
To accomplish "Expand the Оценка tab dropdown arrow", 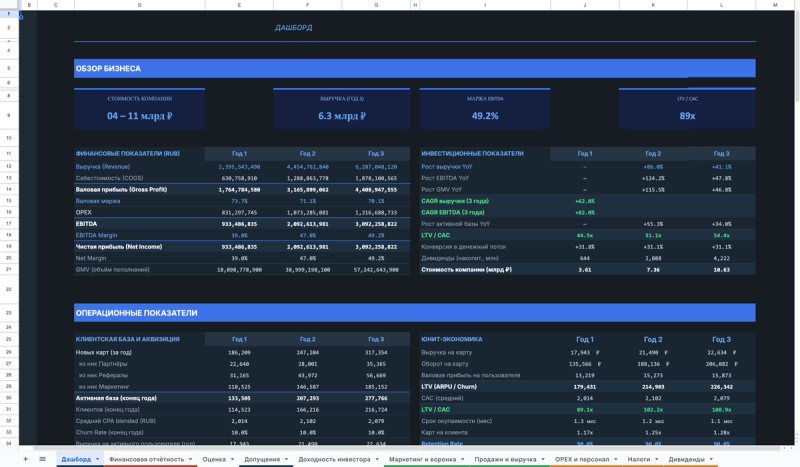I will pos(232,459).
